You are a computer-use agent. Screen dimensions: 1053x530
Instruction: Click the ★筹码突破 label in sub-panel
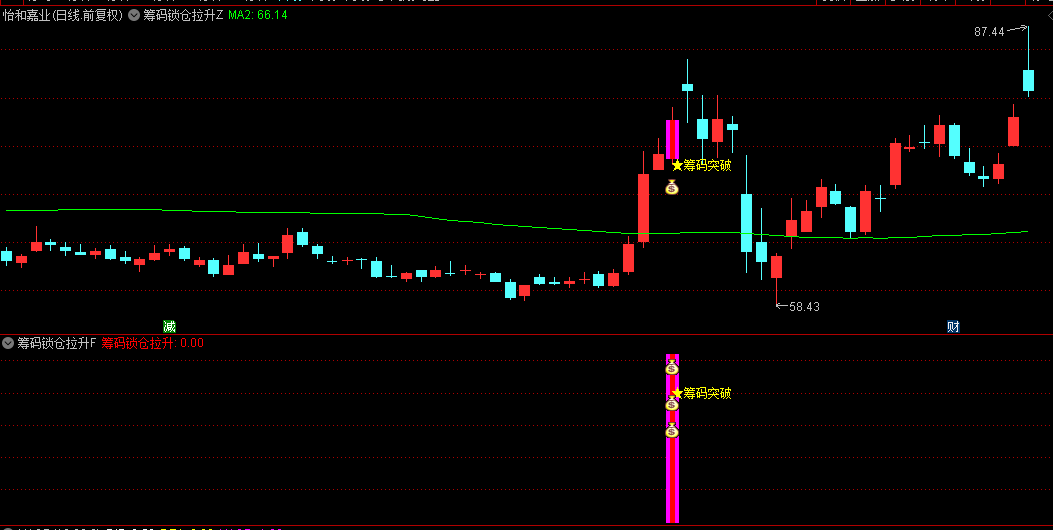coord(702,393)
